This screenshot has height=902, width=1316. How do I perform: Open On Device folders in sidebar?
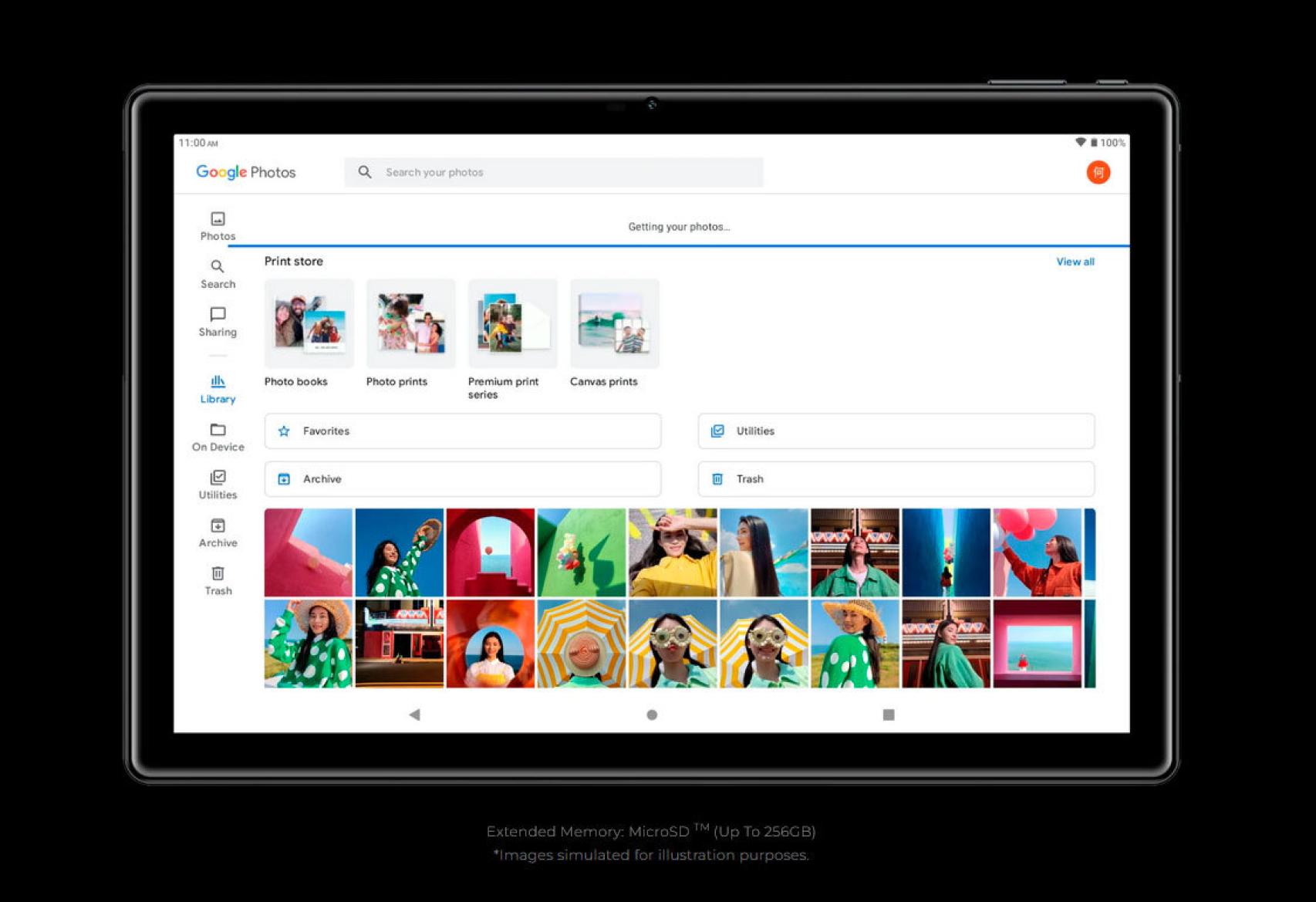pyautogui.click(x=218, y=437)
